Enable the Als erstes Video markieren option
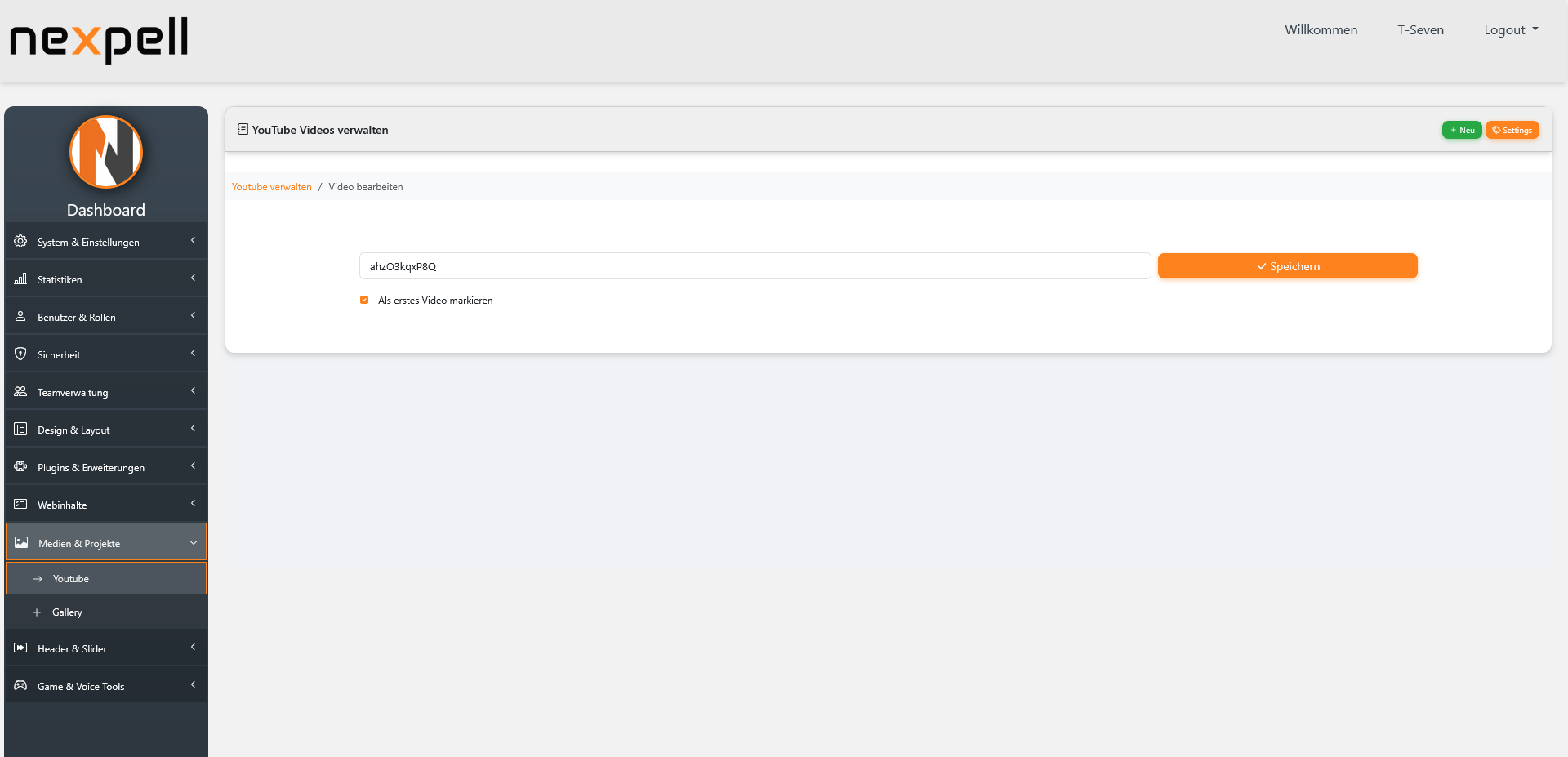Viewport: 1568px width, 757px height. pos(364,300)
